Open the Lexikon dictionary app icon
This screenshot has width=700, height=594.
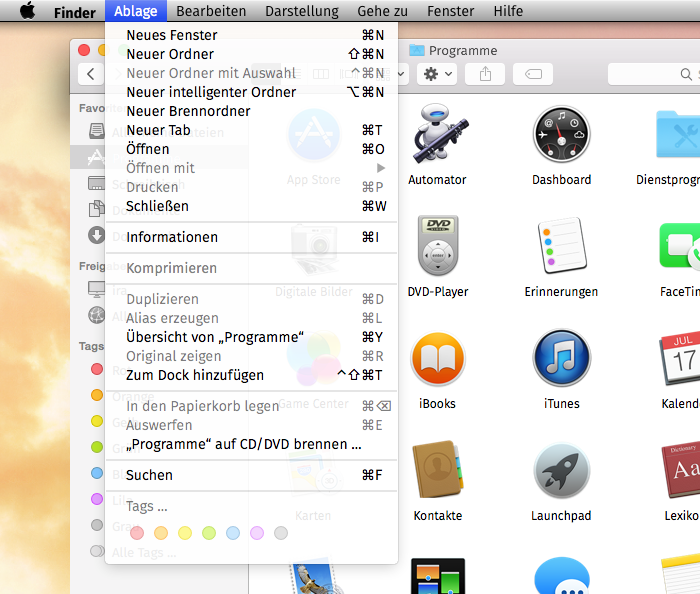coord(681,470)
